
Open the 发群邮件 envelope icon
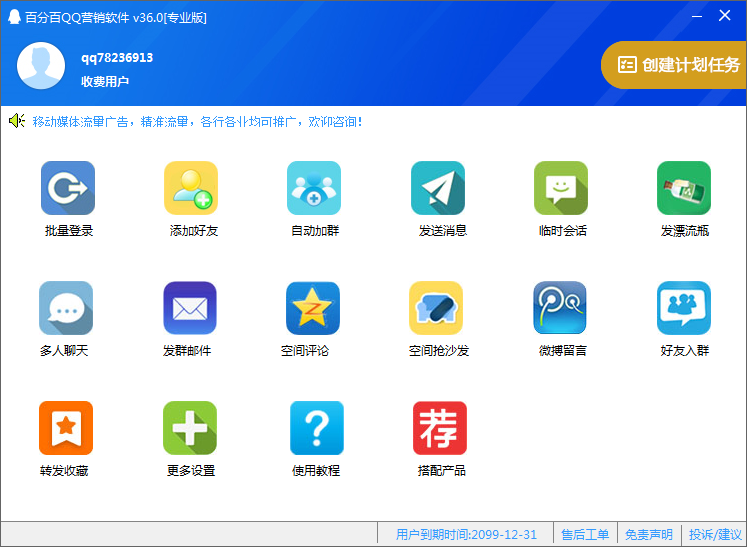190,308
